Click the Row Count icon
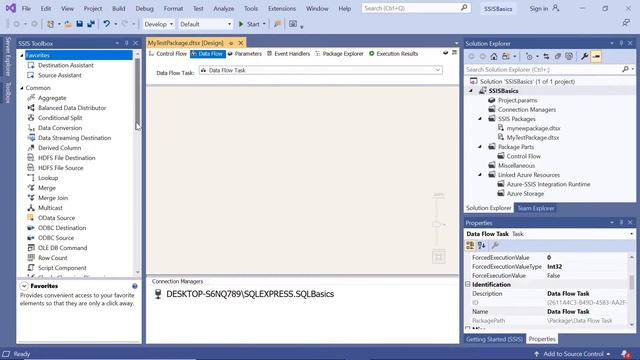This screenshot has width=640, height=360. coord(31,258)
